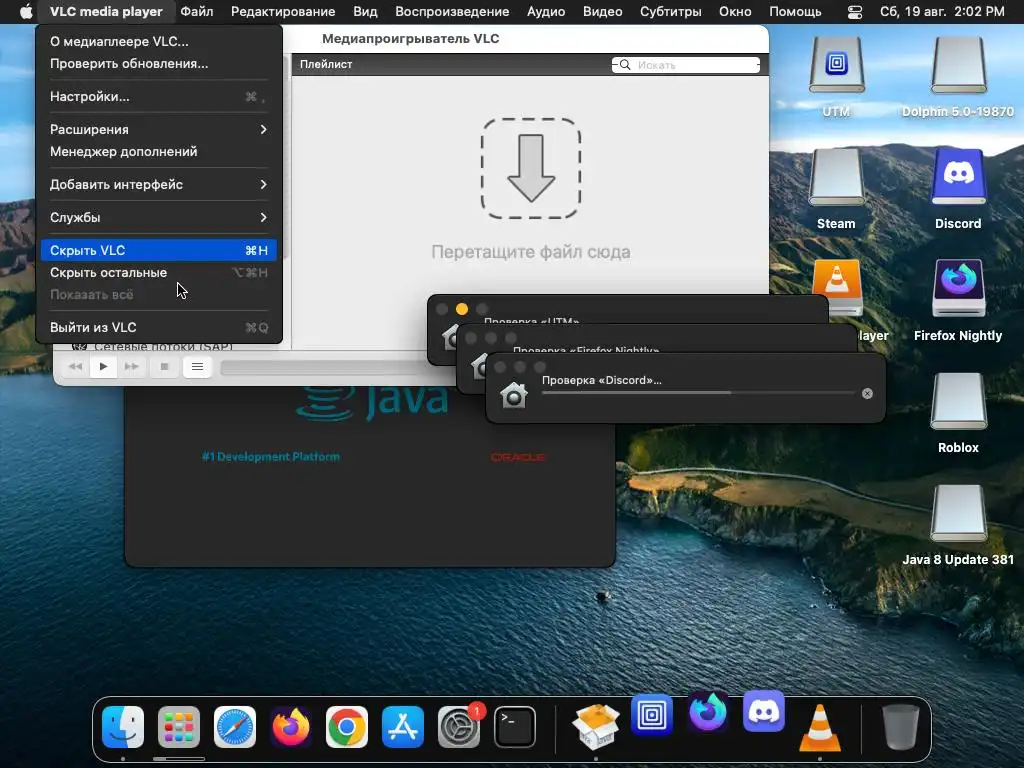Open the Apple menu
1024x768 pixels.
click(x=25, y=11)
